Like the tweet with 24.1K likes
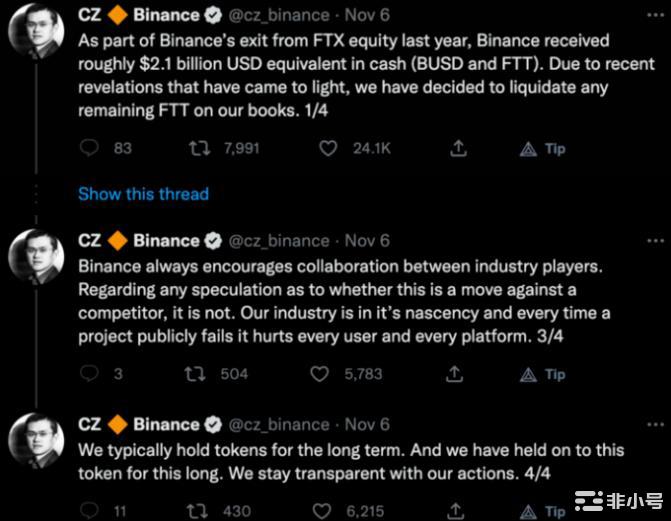 coord(329,148)
